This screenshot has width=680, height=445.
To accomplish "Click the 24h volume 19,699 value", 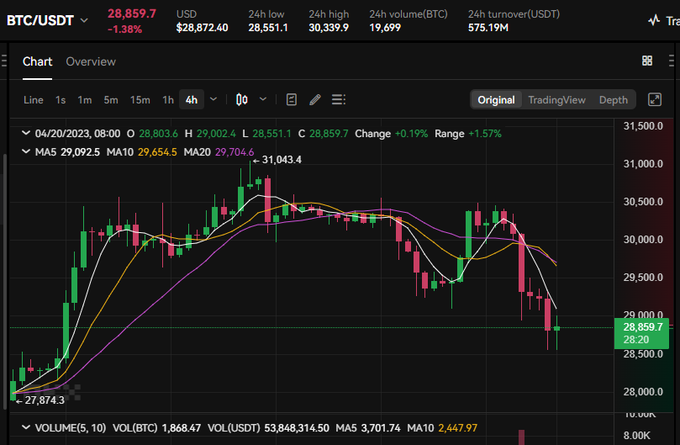I will [385, 28].
